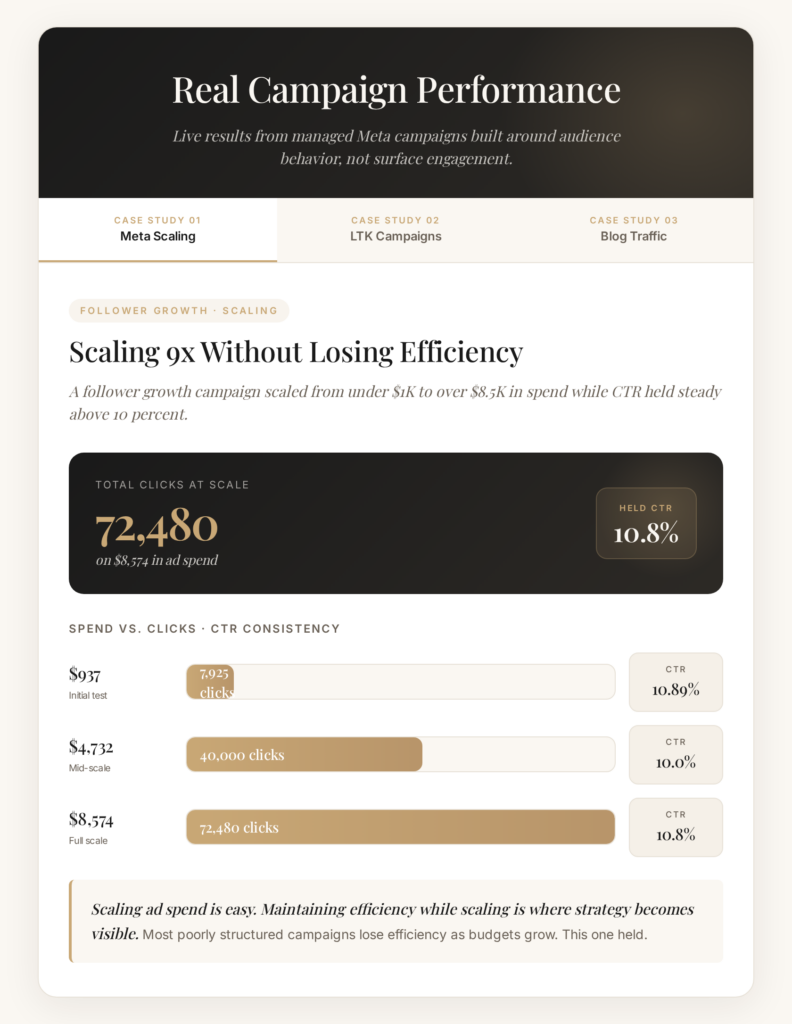
Task: Click the Scaling 9x Without Losing Efficiency title
Action: click(296, 353)
